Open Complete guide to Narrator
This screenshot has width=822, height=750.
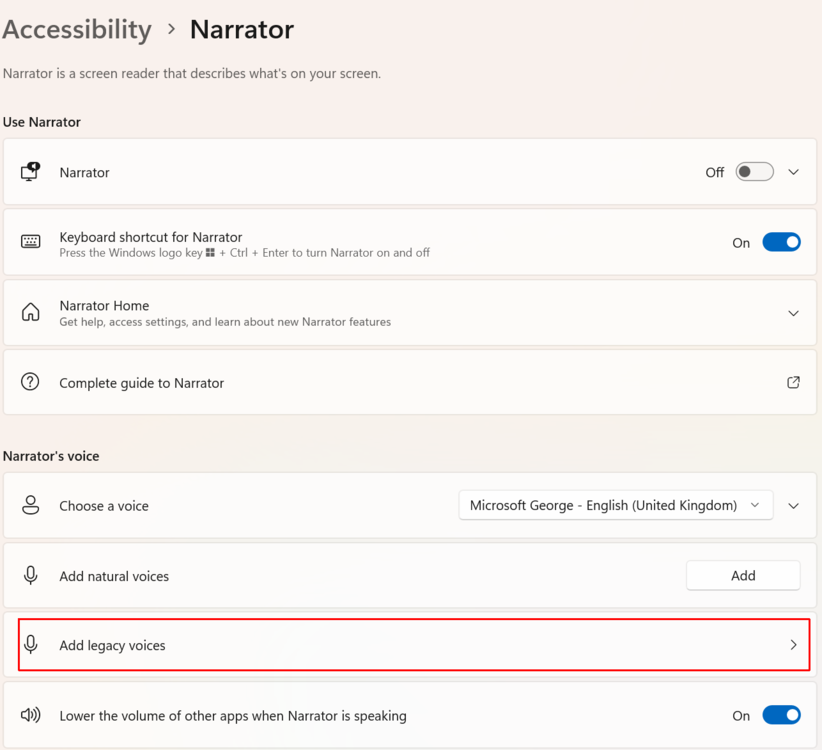pos(141,383)
